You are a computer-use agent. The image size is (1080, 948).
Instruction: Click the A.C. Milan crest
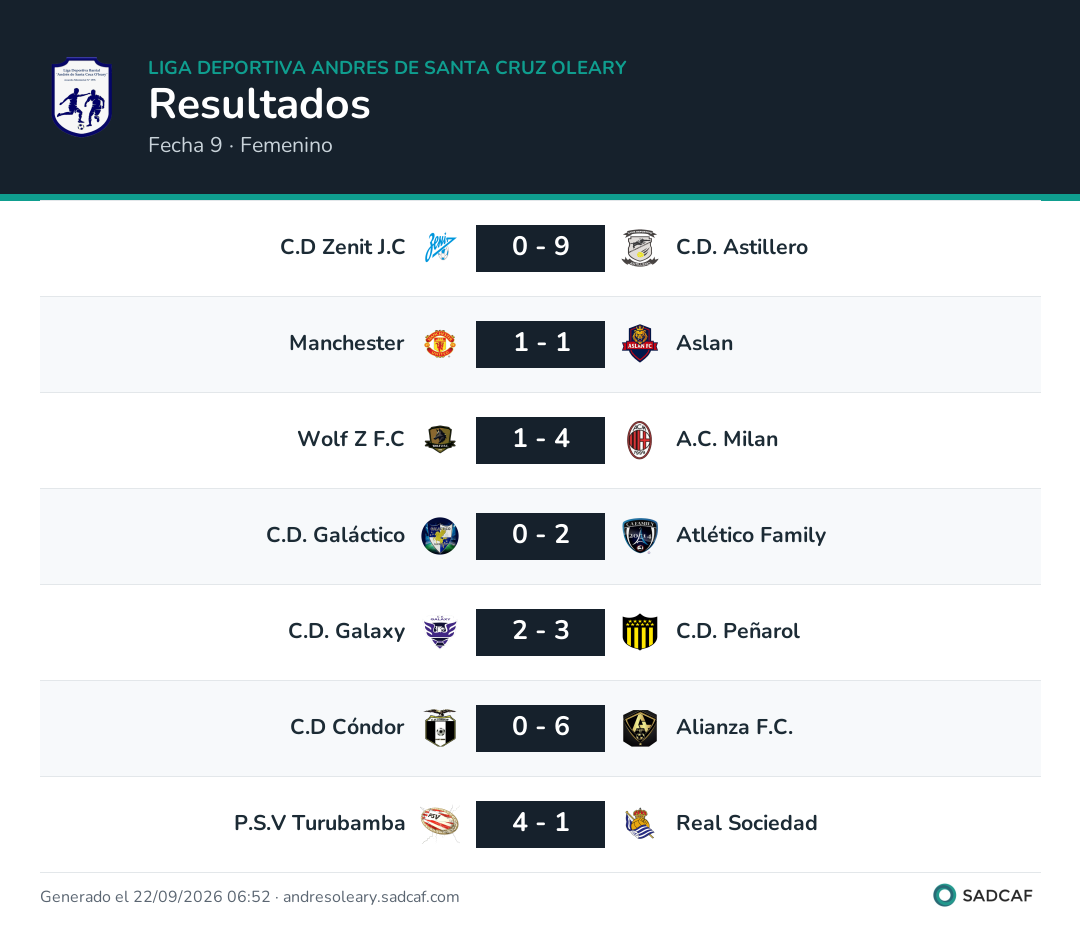[x=640, y=440]
